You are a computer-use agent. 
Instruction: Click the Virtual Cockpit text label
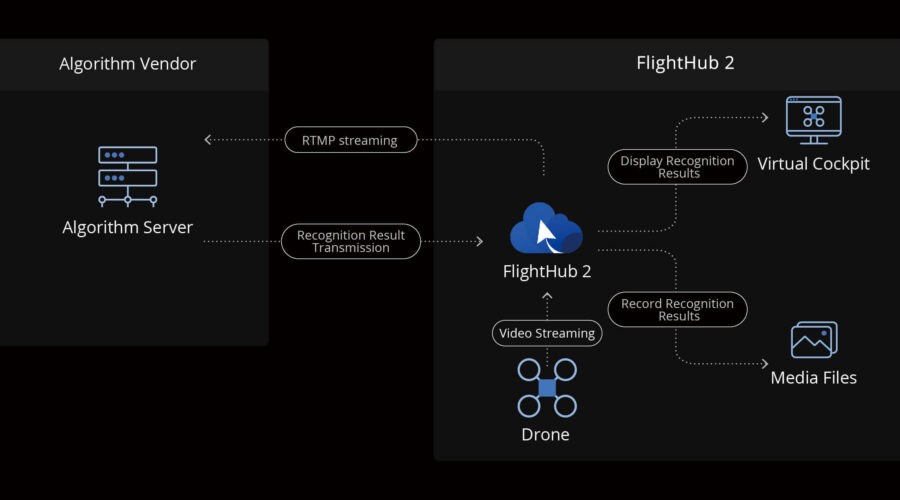(x=813, y=164)
